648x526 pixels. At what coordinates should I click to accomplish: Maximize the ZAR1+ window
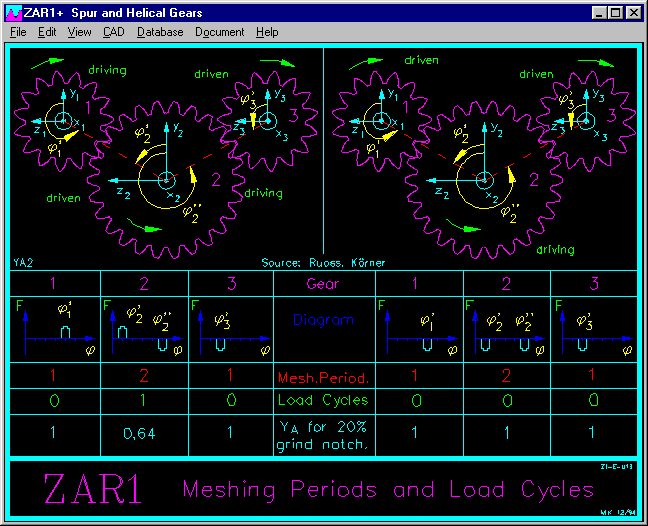[616, 13]
